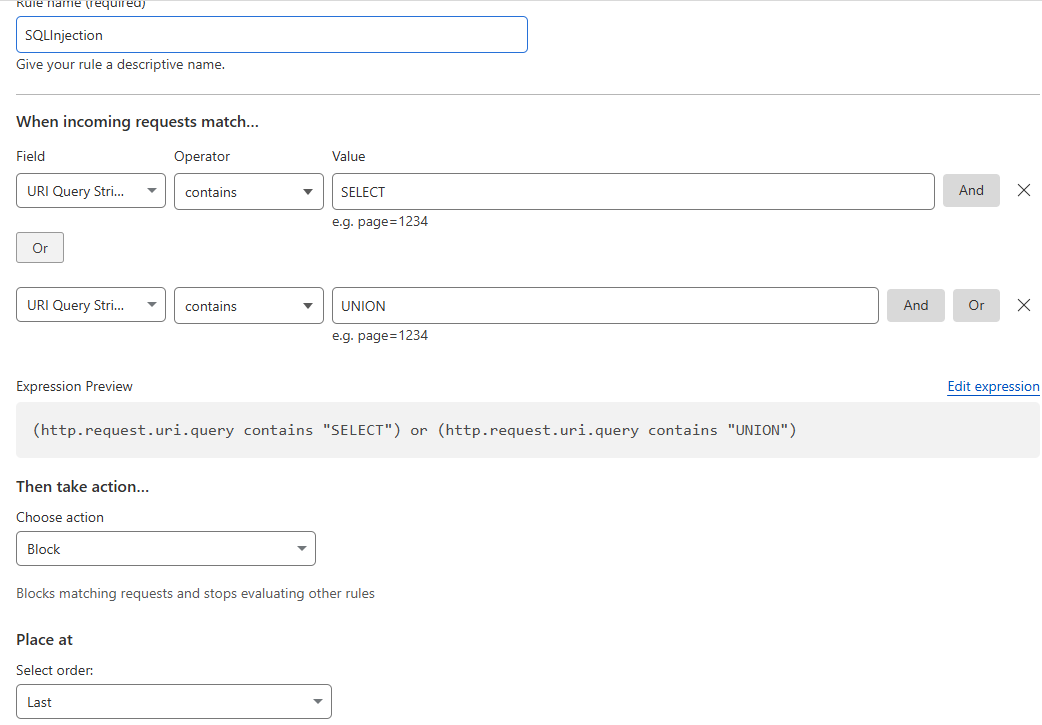Screen dimensions: 1042x725
Task: Open the Field dropdown for the UNION condition
Action: click(90, 305)
